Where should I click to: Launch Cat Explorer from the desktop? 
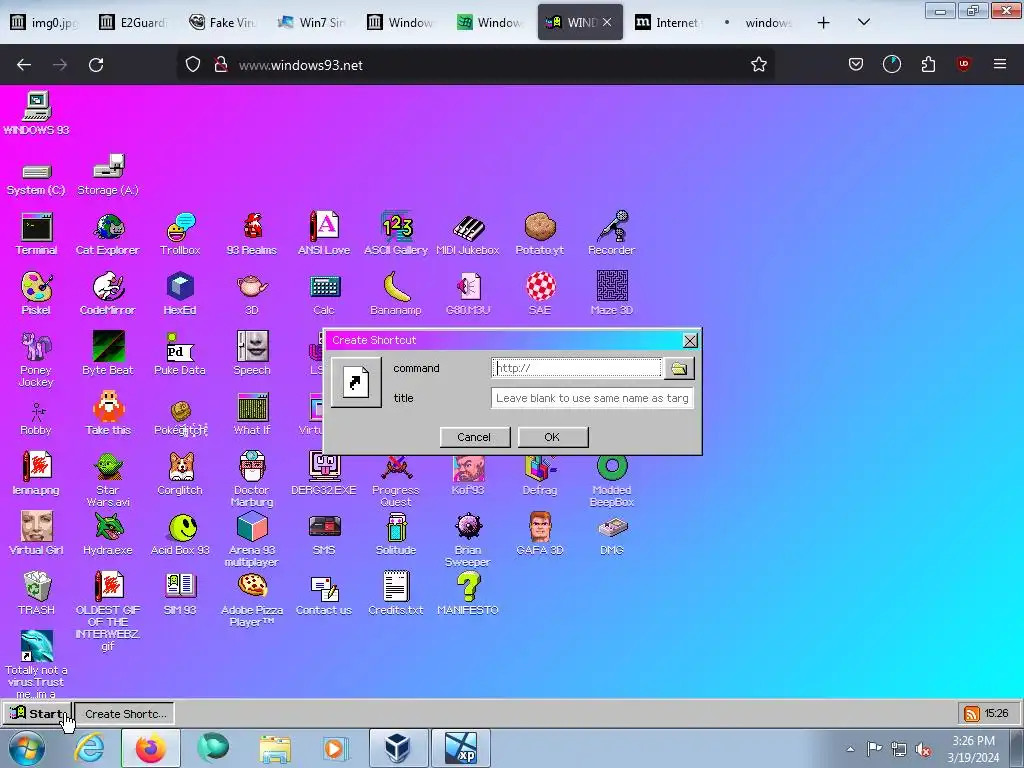[108, 233]
